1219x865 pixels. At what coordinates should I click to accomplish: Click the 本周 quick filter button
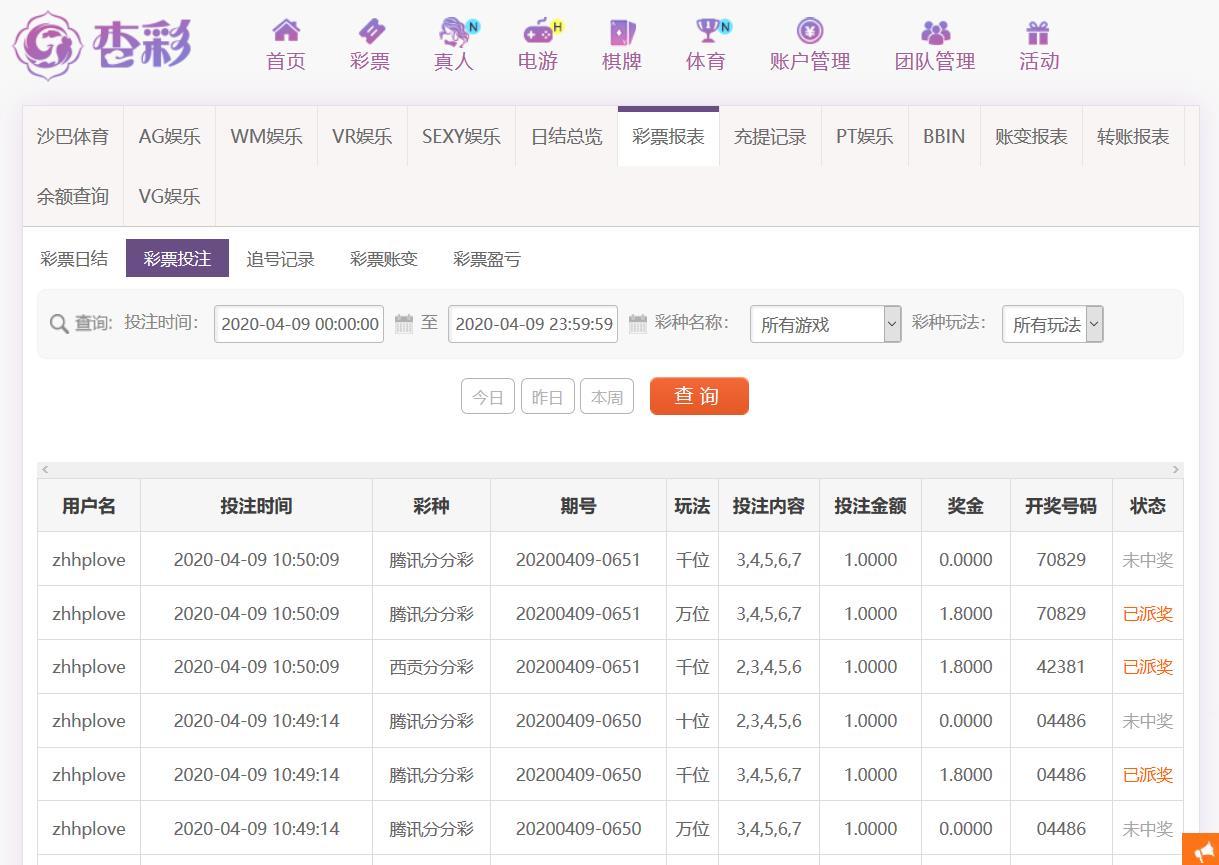607,397
